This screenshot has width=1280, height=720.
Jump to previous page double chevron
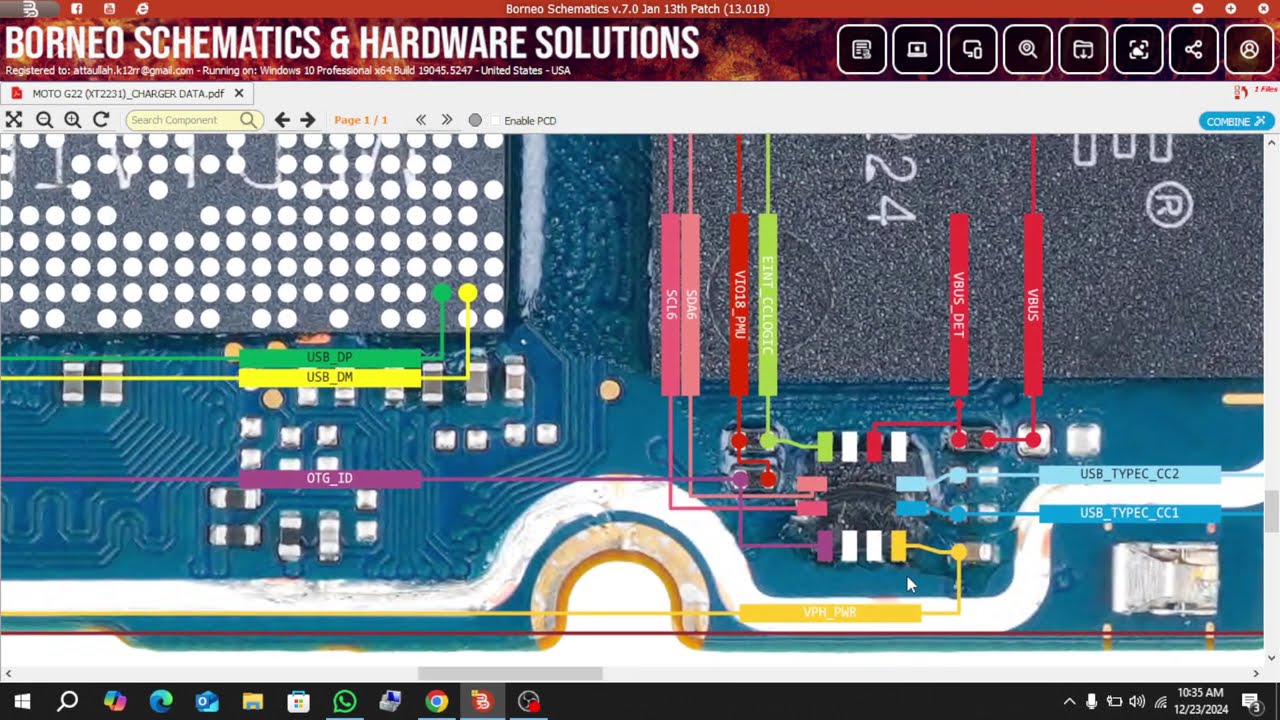tap(421, 120)
